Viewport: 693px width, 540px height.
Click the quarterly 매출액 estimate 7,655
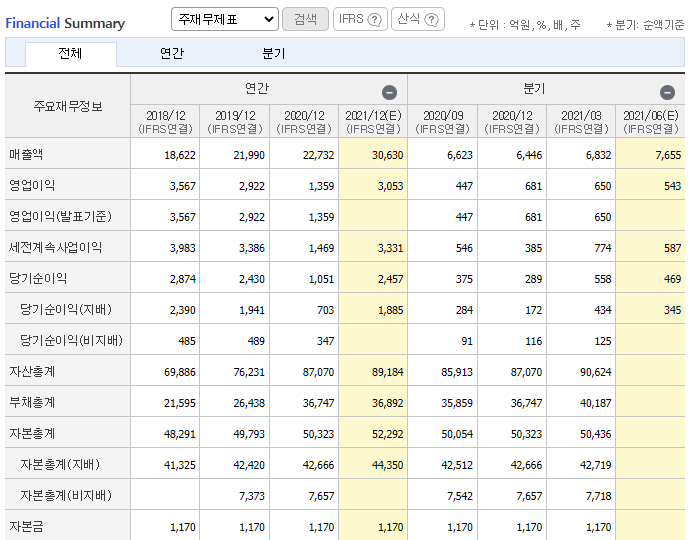[668, 155]
